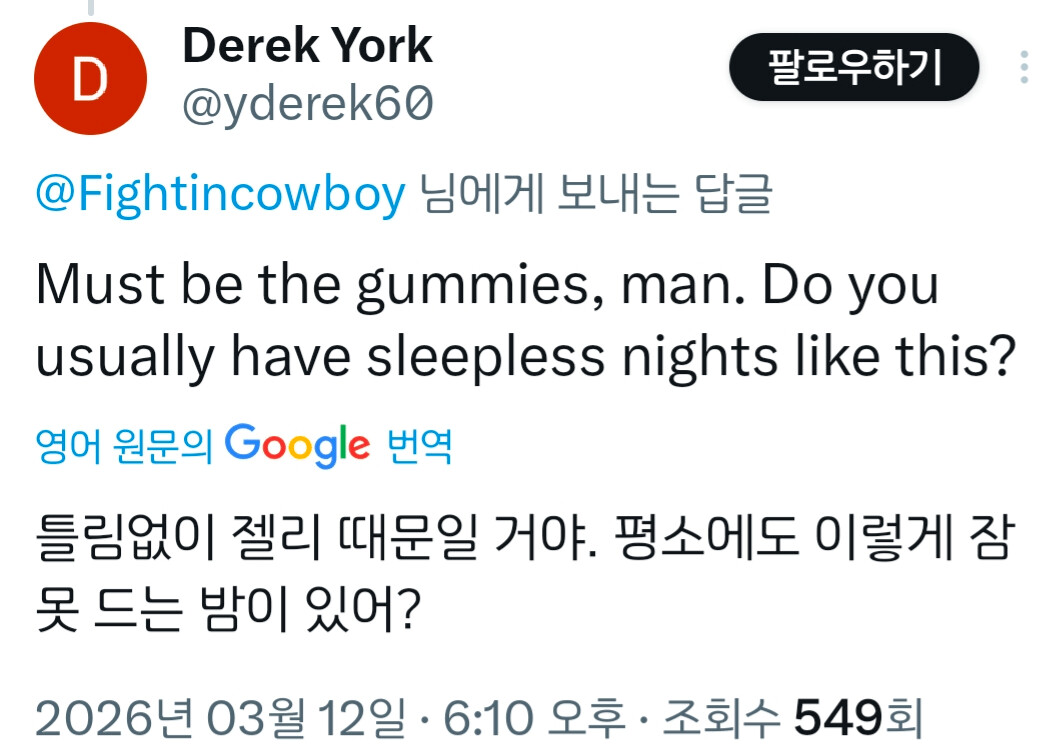Viewport: 1051px width, 752px height.
Task: Click the bold 549 view count
Action: tap(838, 719)
